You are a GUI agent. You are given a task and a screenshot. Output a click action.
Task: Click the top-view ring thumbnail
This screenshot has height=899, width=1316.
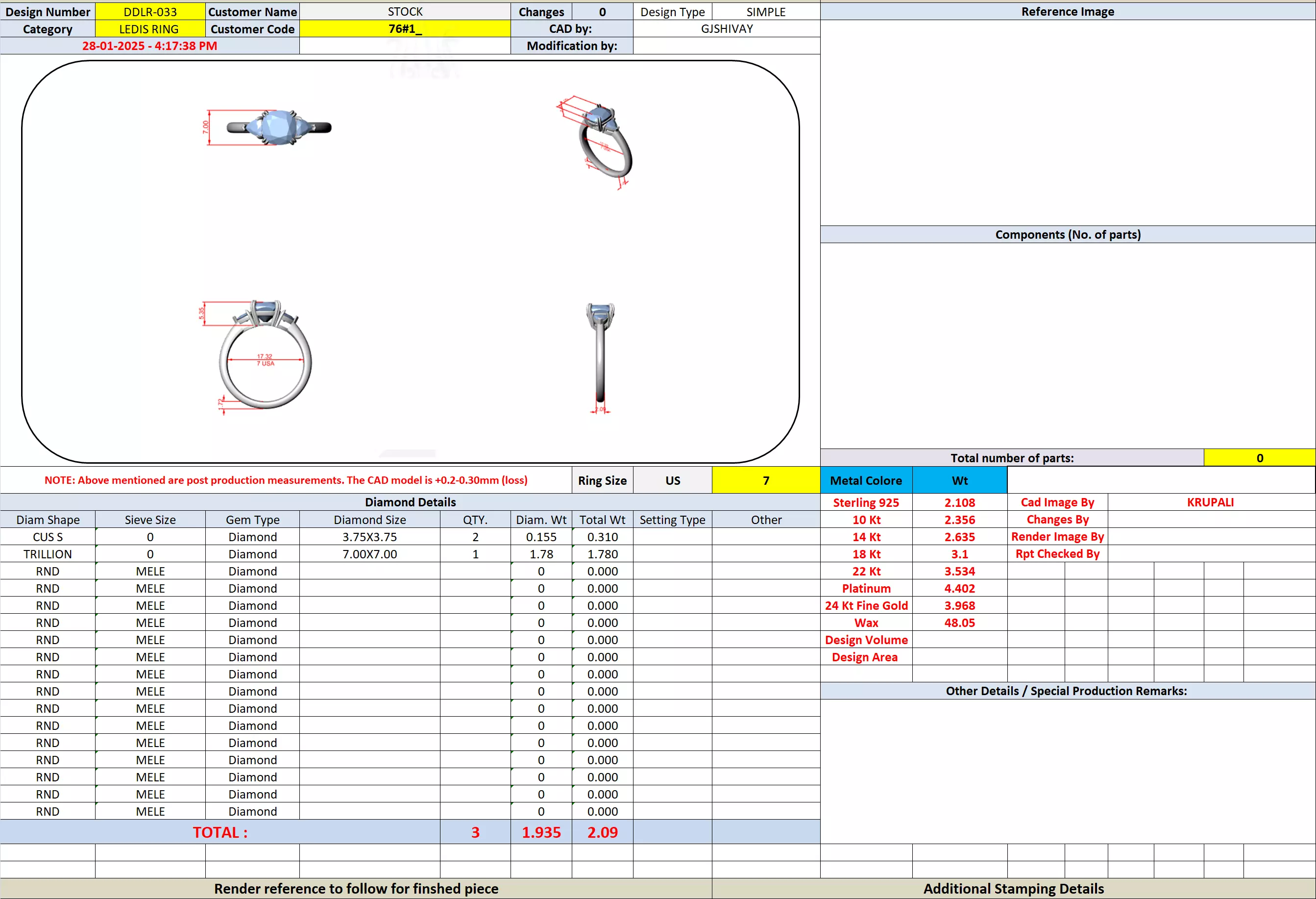click(x=277, y=127)
